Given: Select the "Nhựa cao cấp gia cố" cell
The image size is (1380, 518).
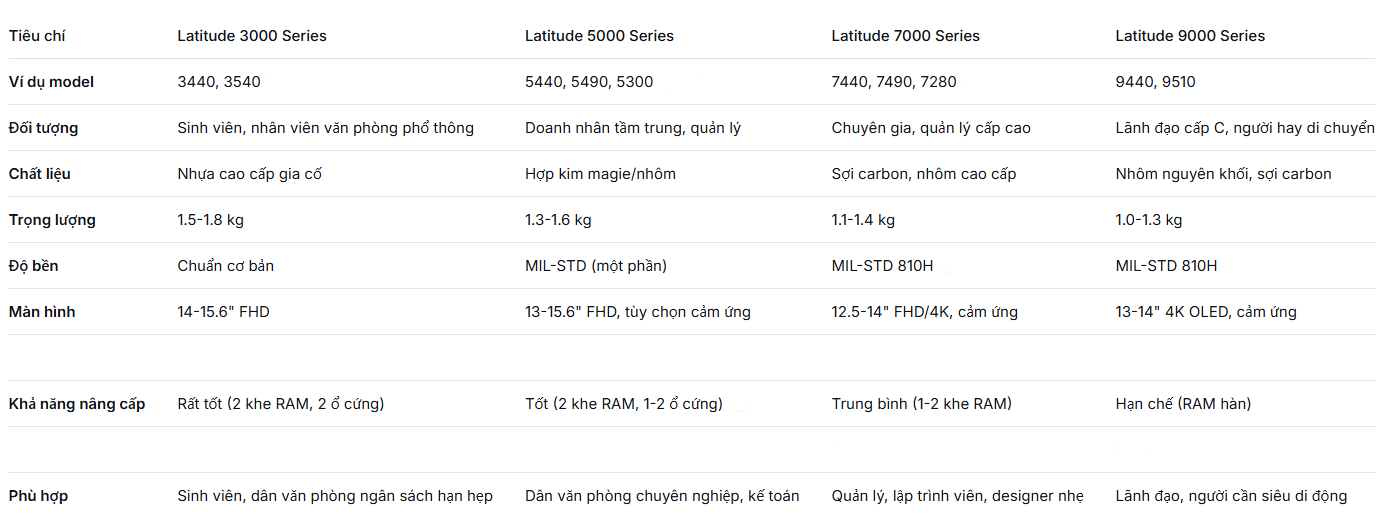Looking at the screenshot, I should coord(249,174).
